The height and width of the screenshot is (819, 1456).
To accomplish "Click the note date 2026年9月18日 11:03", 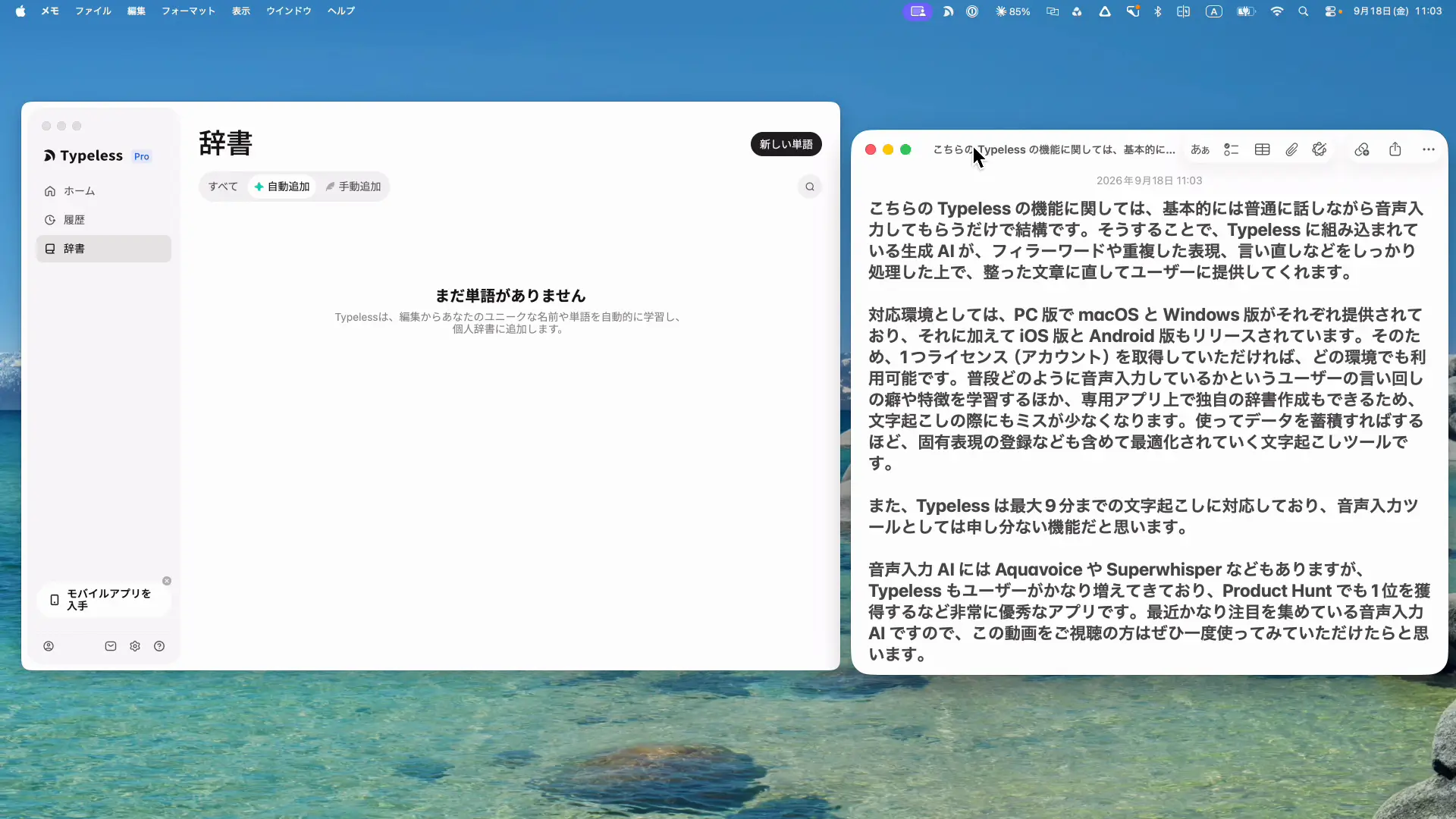I will (1149, 180).
